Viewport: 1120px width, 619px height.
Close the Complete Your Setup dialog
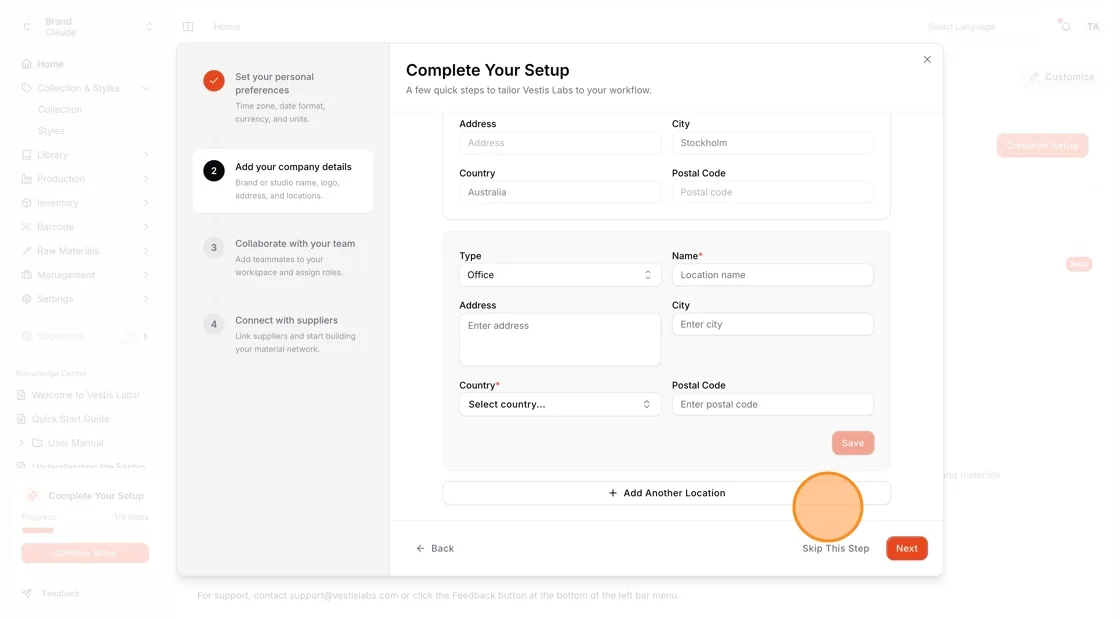[926, 59]
